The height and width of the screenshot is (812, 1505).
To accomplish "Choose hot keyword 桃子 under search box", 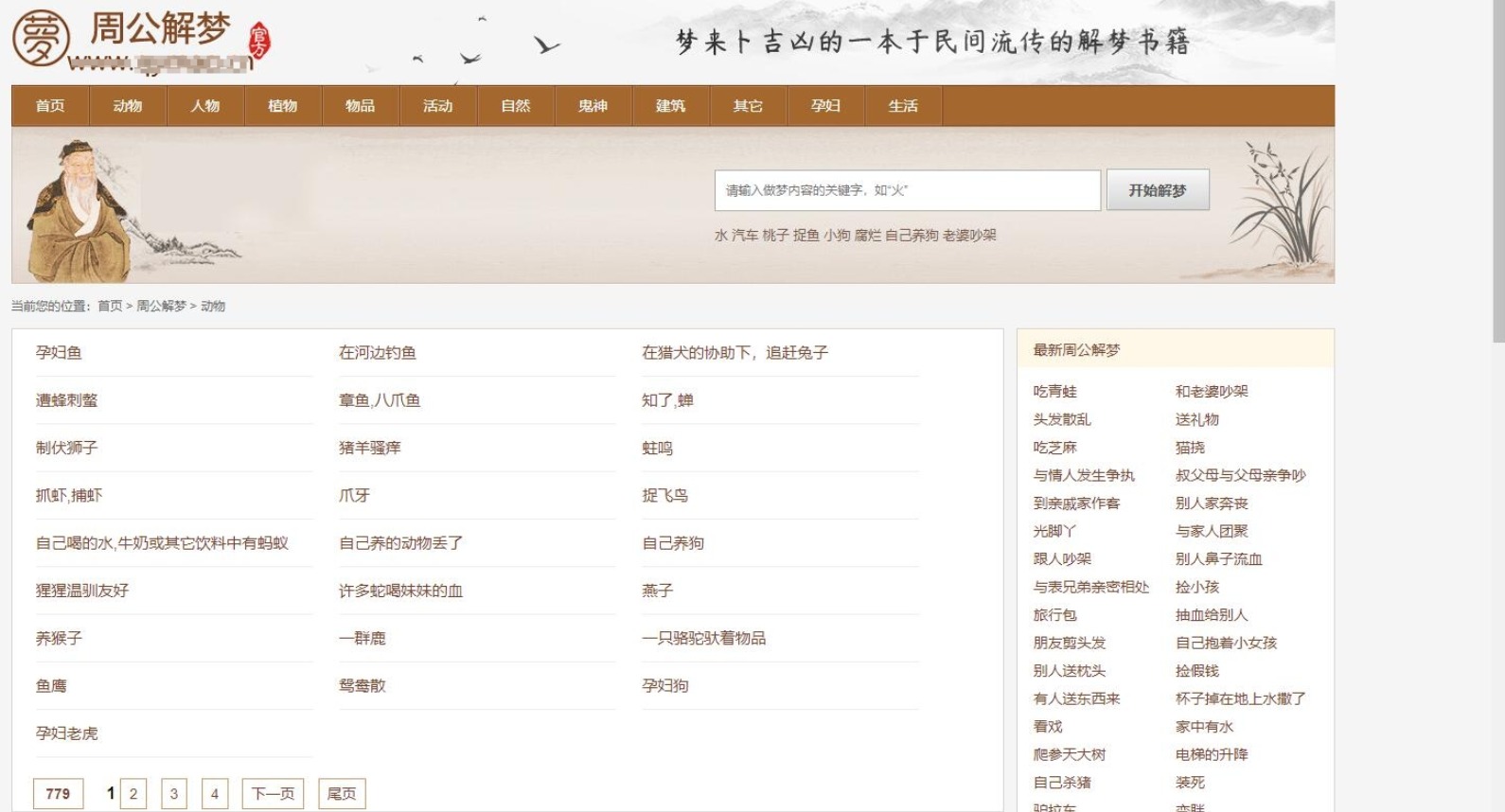I will 775,236.
